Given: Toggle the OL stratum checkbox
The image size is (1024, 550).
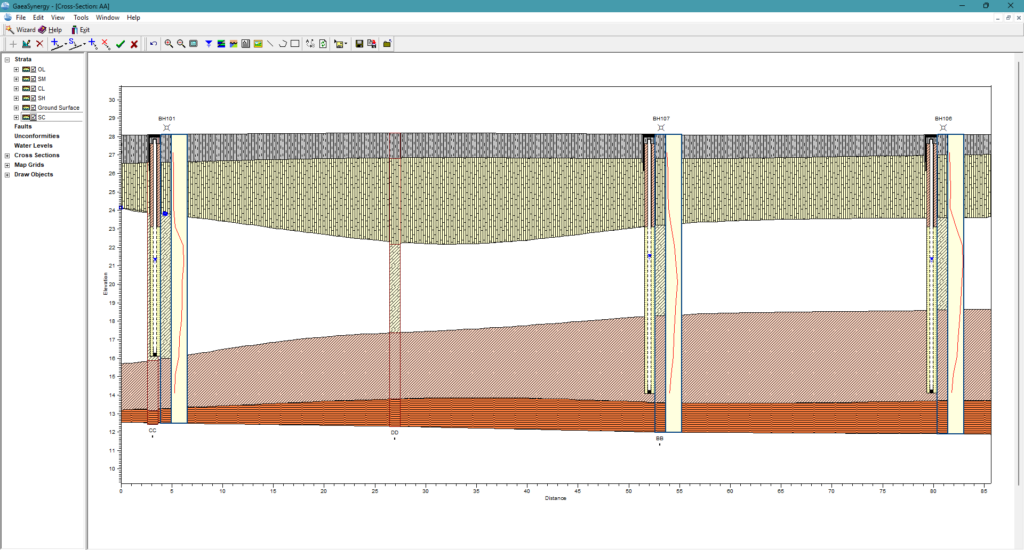Looking at the screenshot, I should coord(33,69).
